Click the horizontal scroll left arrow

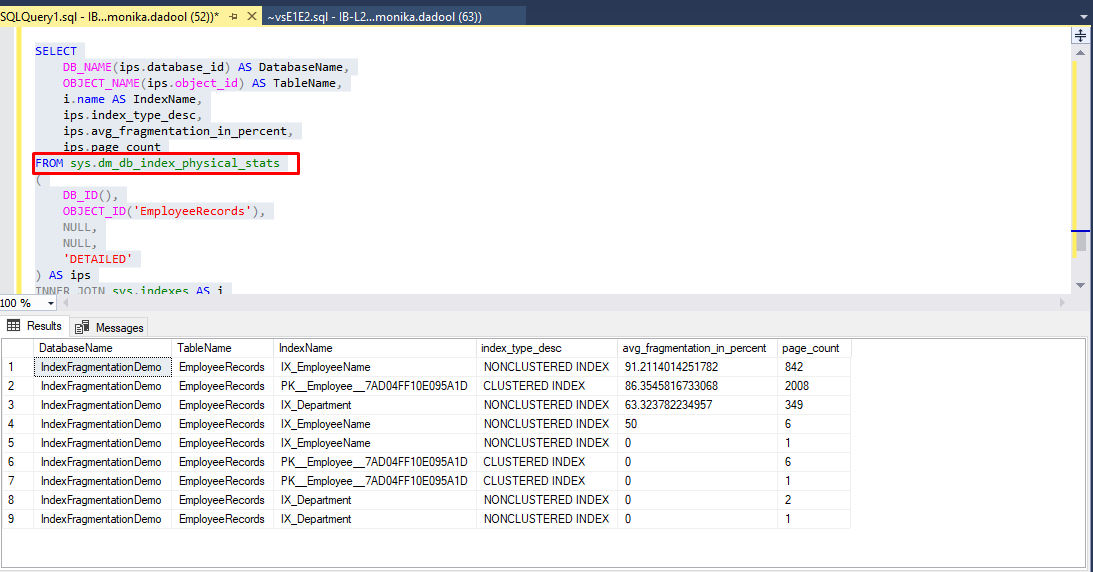(66, 303)
